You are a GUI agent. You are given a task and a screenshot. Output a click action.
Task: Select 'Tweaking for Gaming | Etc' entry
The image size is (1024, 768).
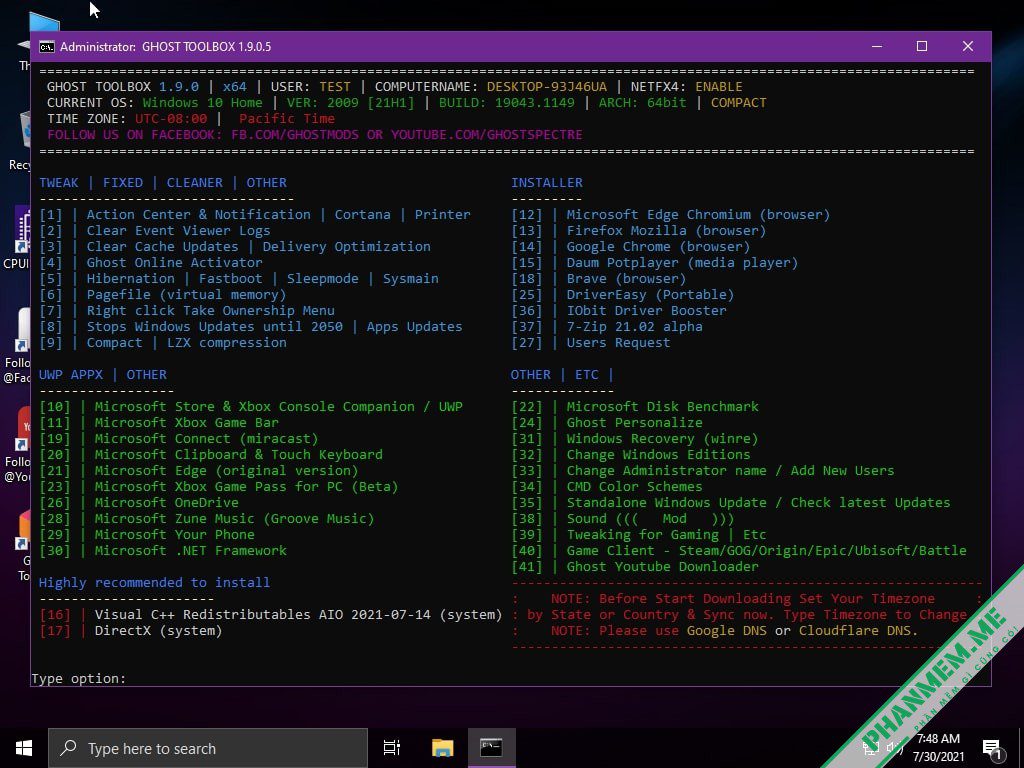[x=639, y=535]
